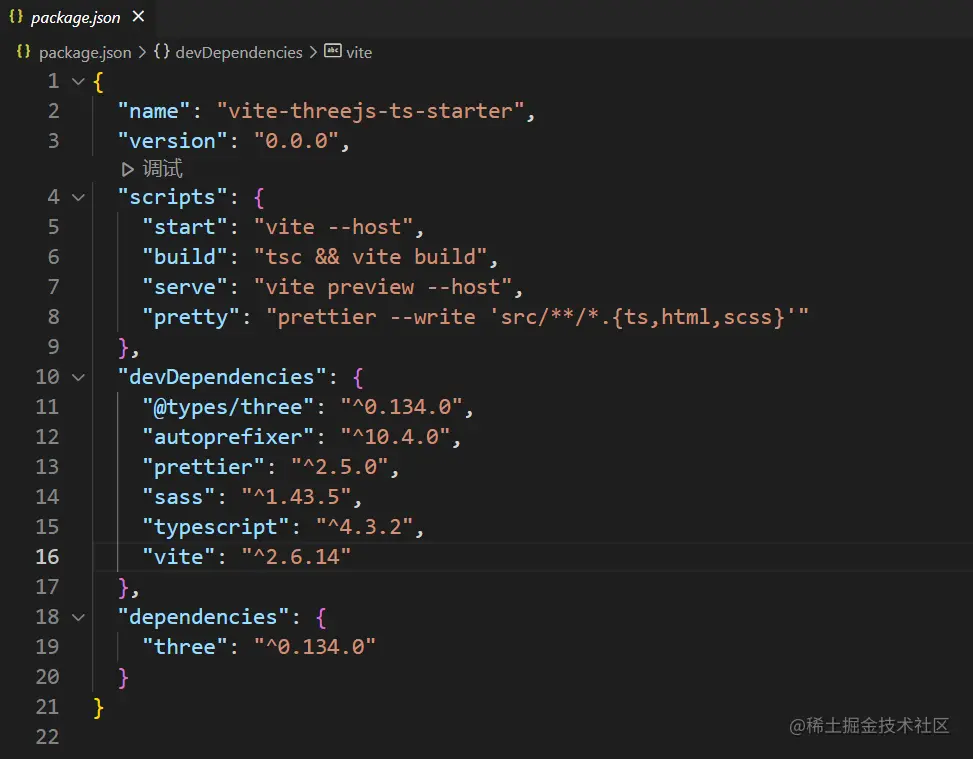Collapse the scripts block on line 4
973x759 pixels.
pos(78,197)
